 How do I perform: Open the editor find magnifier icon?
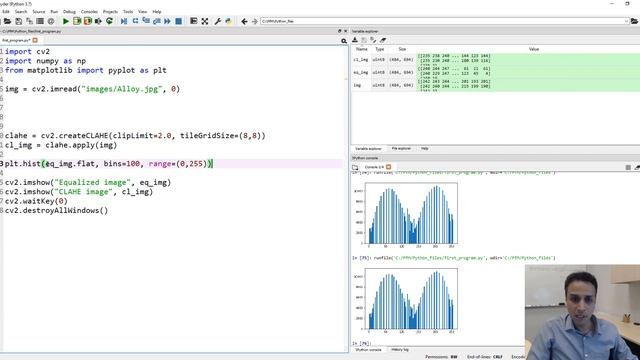344,41
